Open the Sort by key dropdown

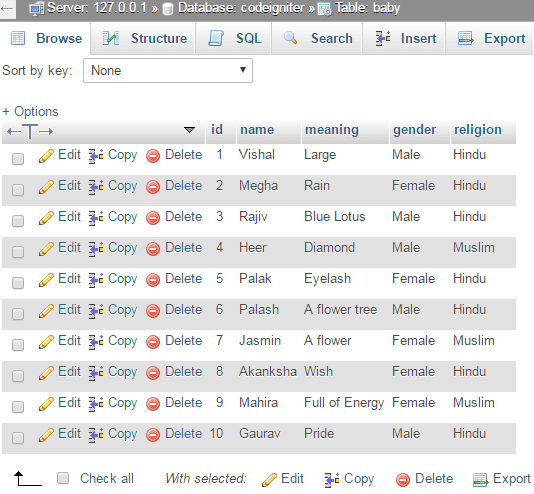point(168,70)
